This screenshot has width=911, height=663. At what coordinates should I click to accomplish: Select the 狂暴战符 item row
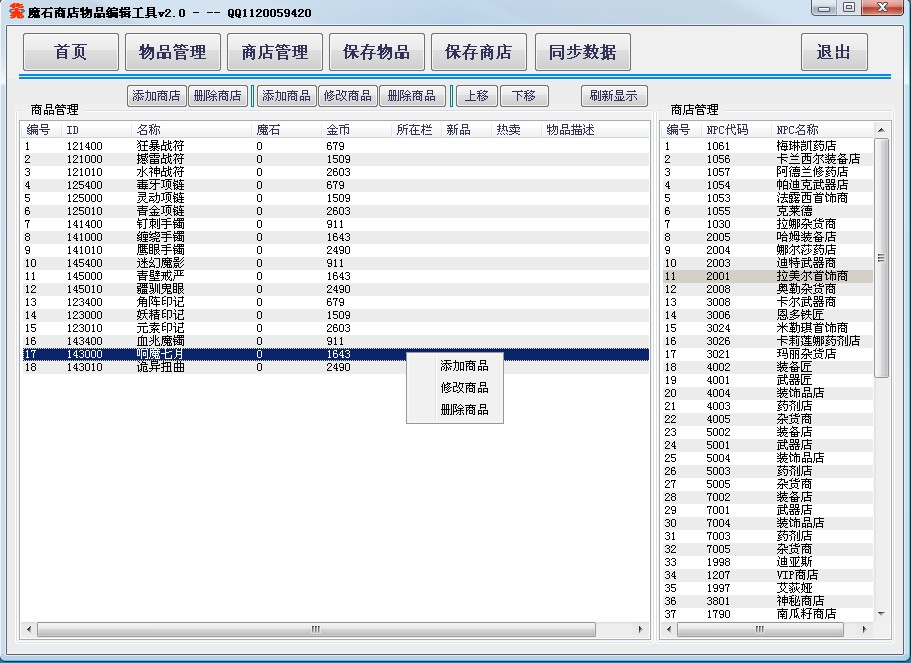(x=160, y=146)
